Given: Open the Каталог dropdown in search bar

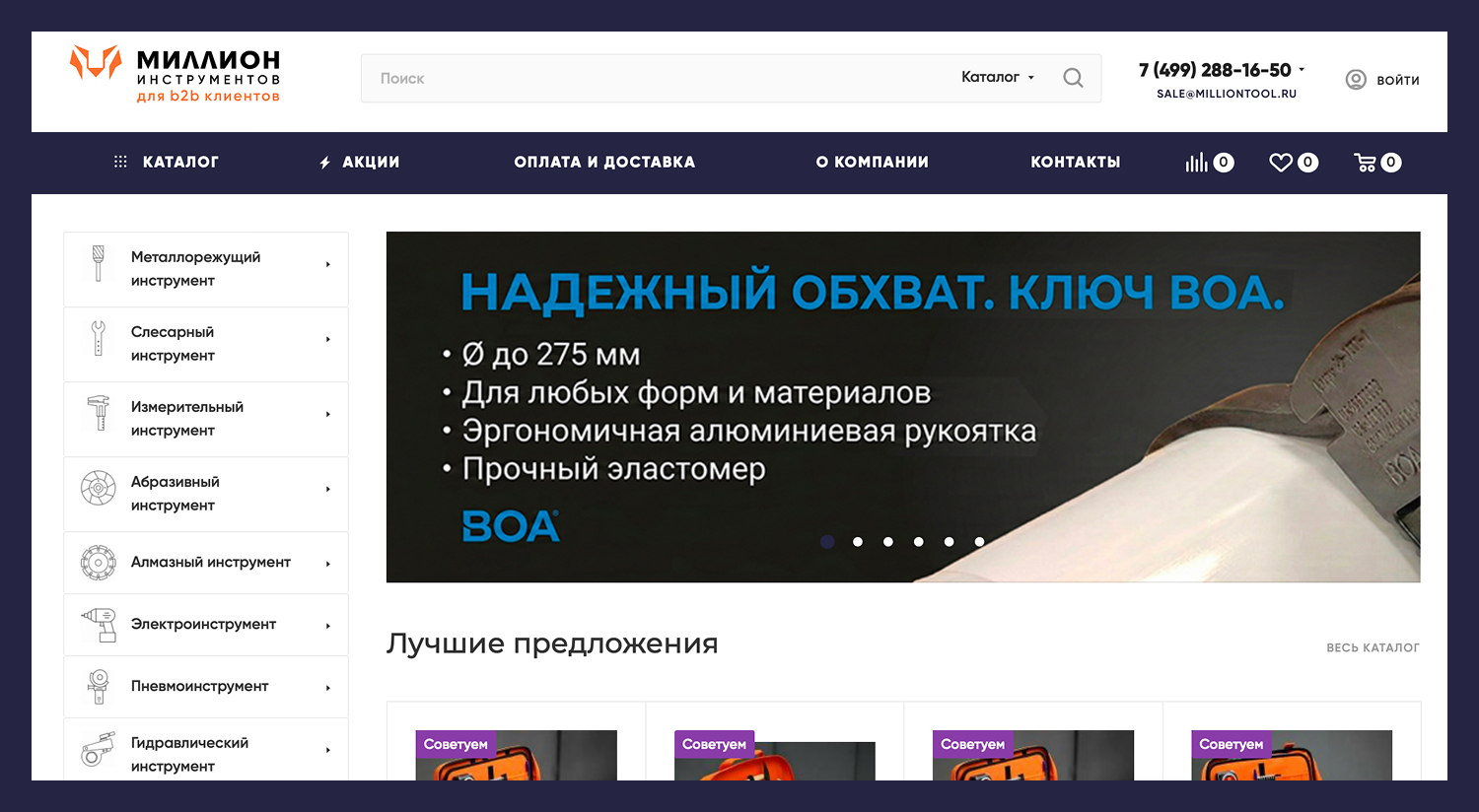Looking at the screenshot, I should (997, 77).
